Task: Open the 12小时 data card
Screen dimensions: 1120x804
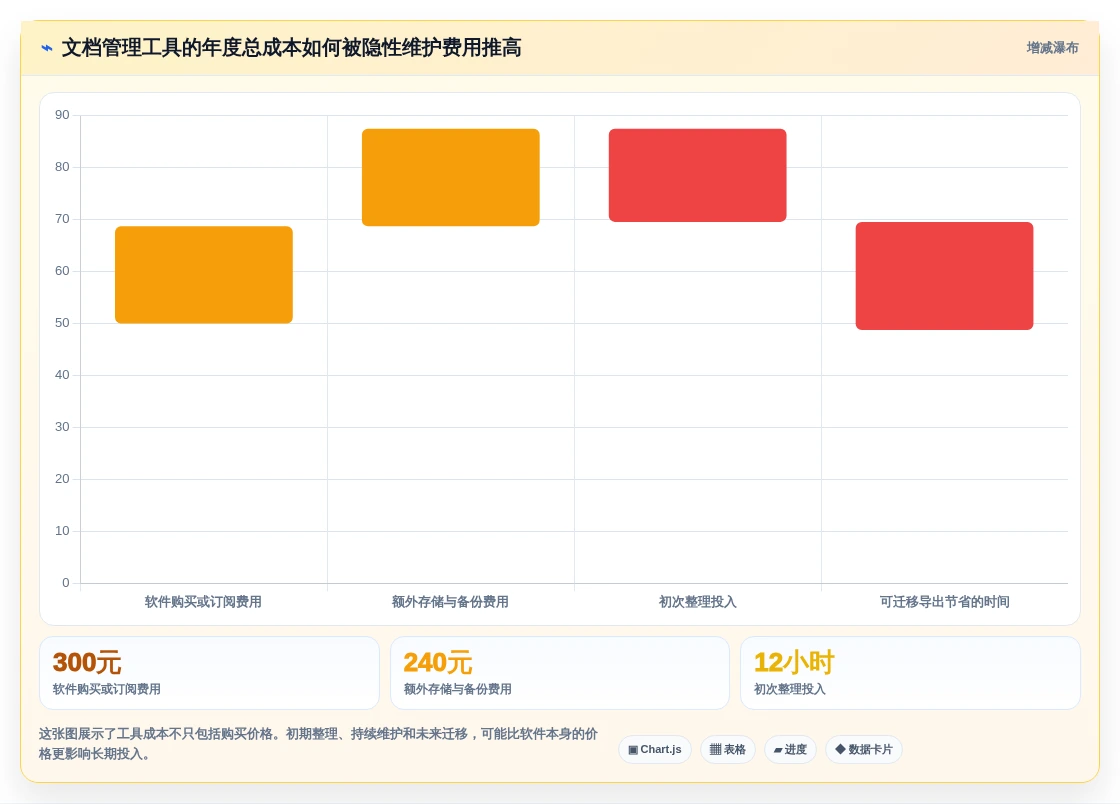Action: point(910,673)
